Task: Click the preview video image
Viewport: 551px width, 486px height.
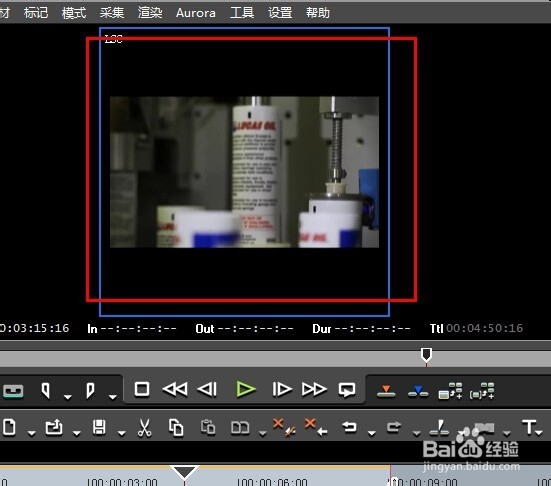Action: [245, 172]
